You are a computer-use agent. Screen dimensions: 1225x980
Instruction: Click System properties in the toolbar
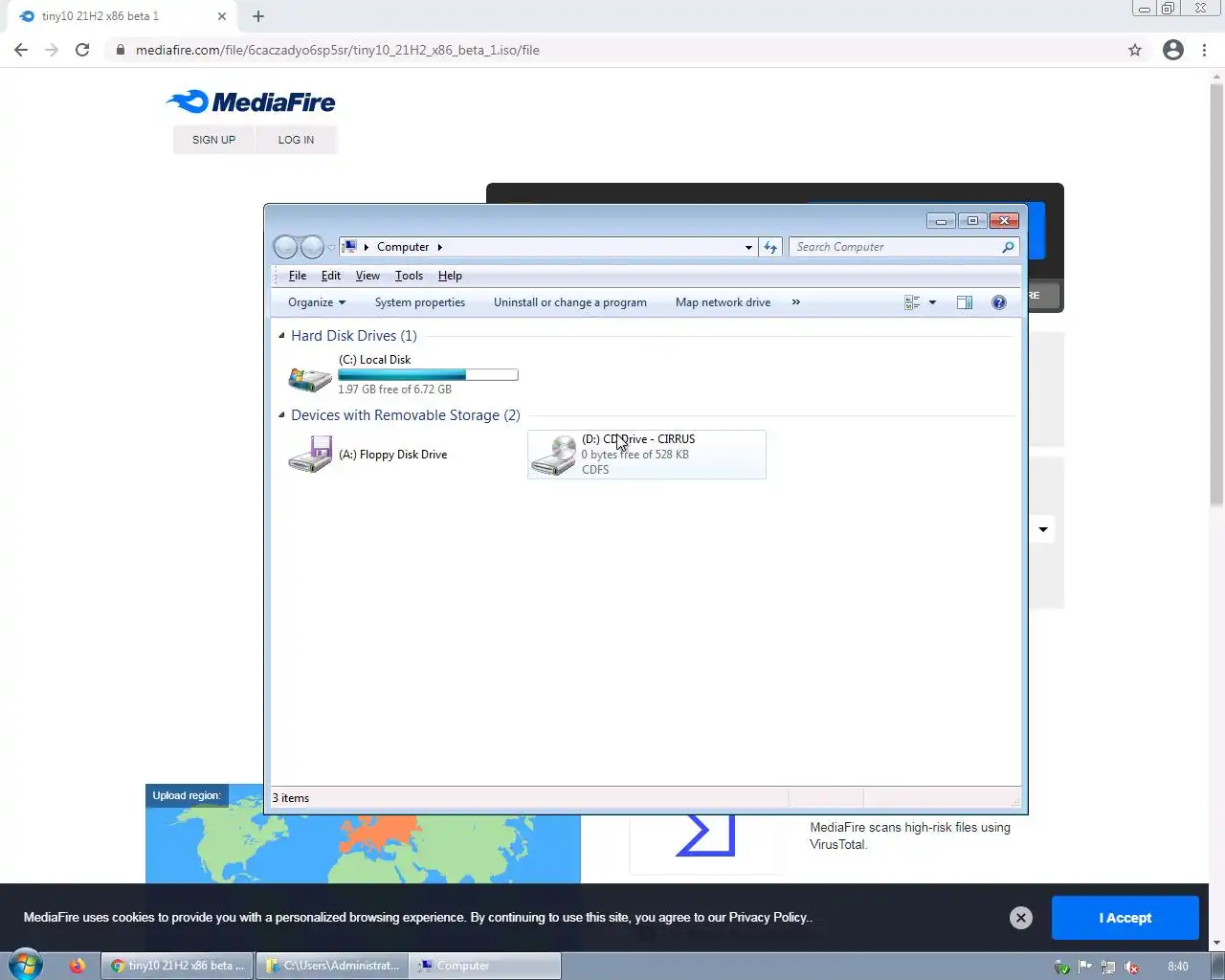[420, 302]
